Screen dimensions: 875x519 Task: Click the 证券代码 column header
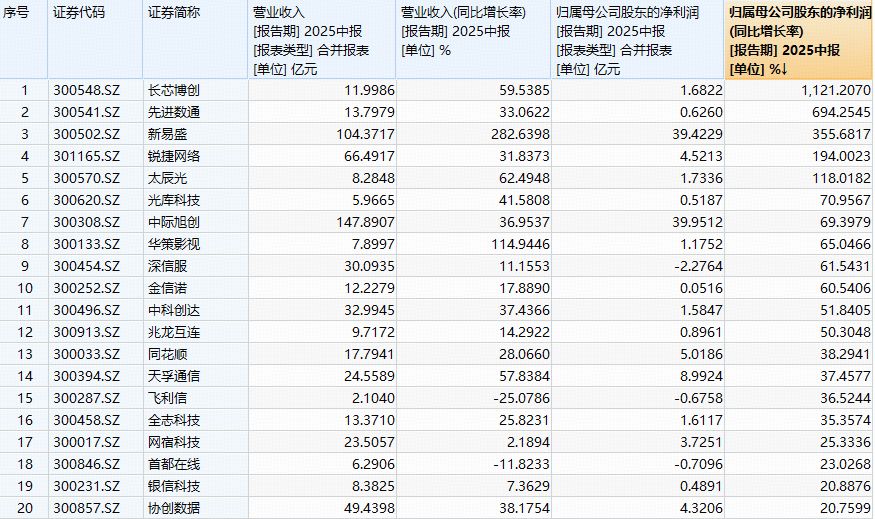point(95,40)
